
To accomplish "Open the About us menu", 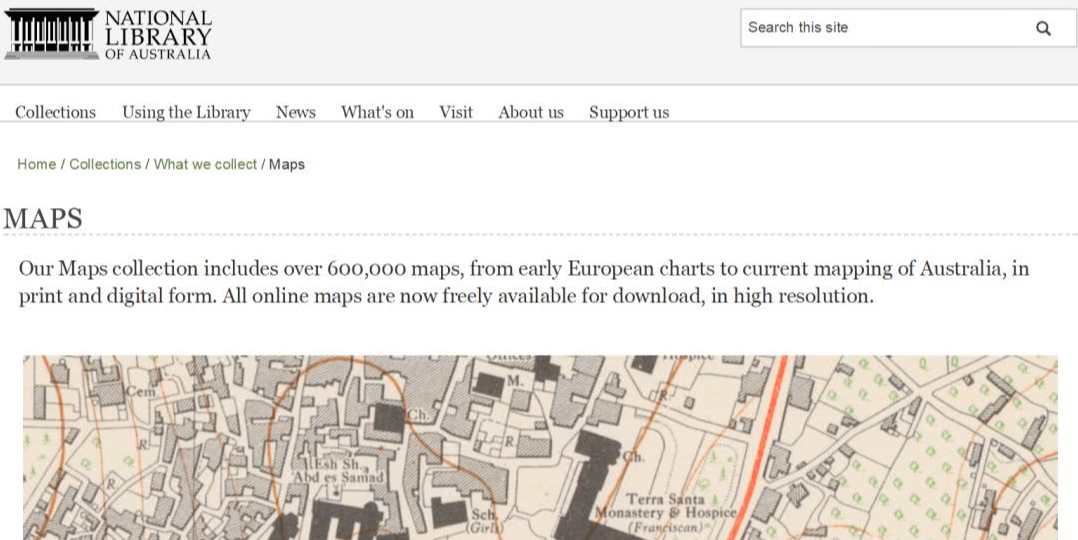I will (531, 112).
